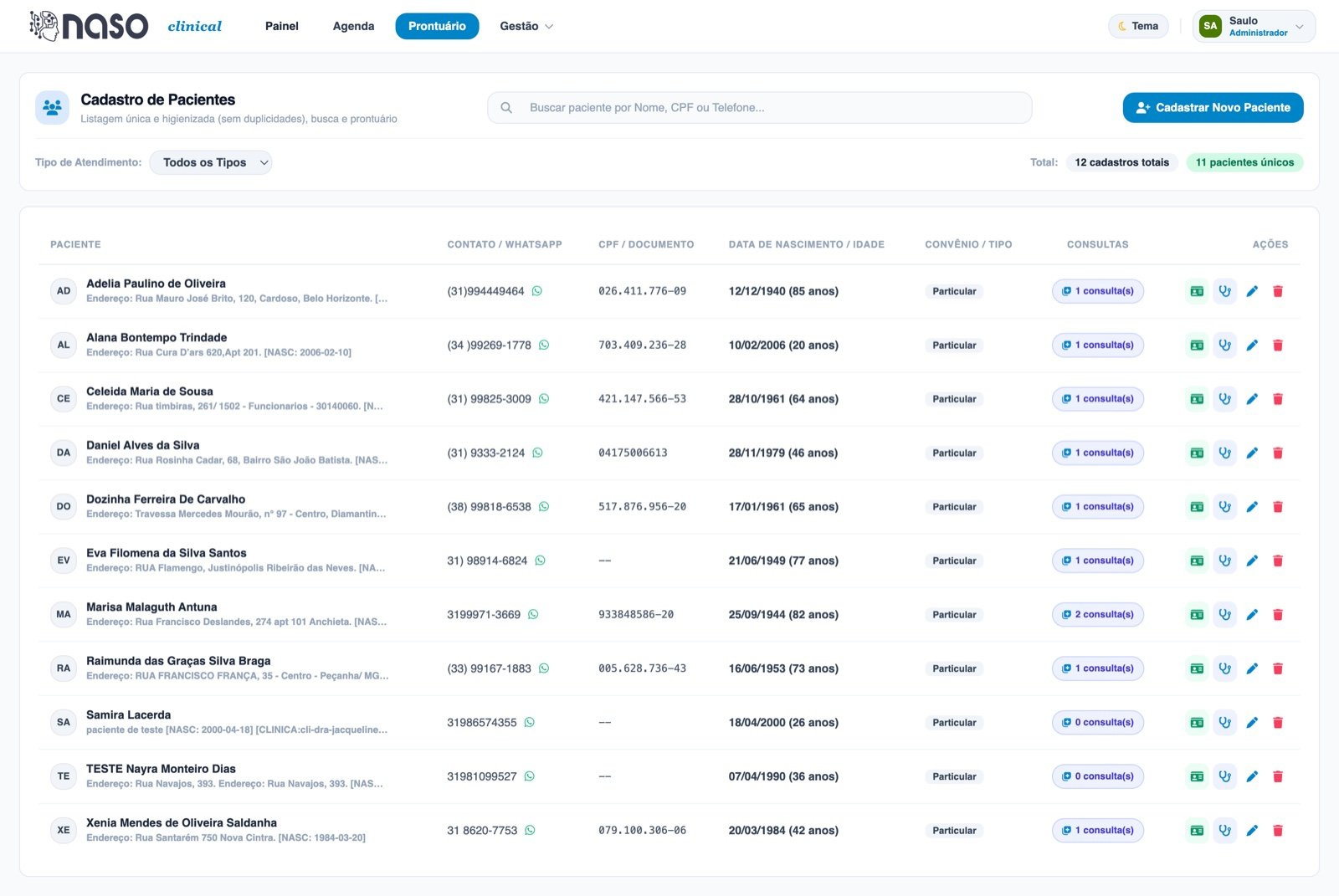Click phone number 31 8620-7753

coord(482,831)
